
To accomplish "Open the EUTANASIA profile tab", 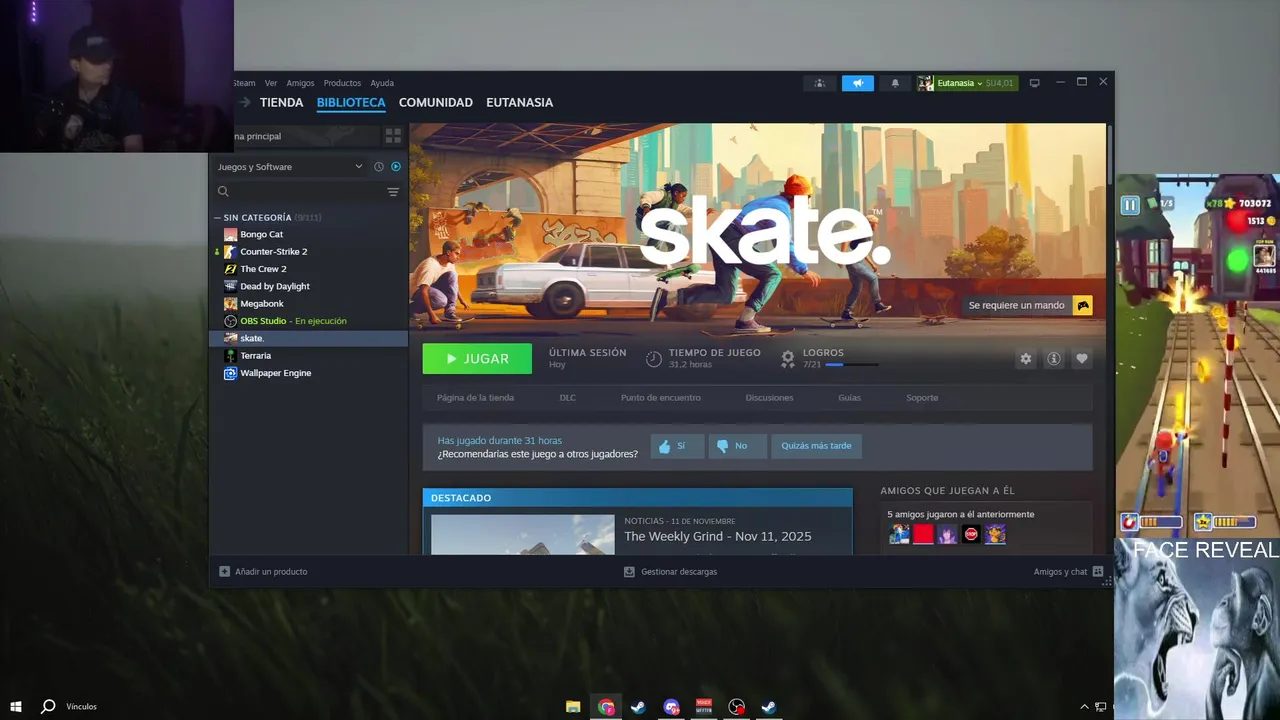I will 519,102.
